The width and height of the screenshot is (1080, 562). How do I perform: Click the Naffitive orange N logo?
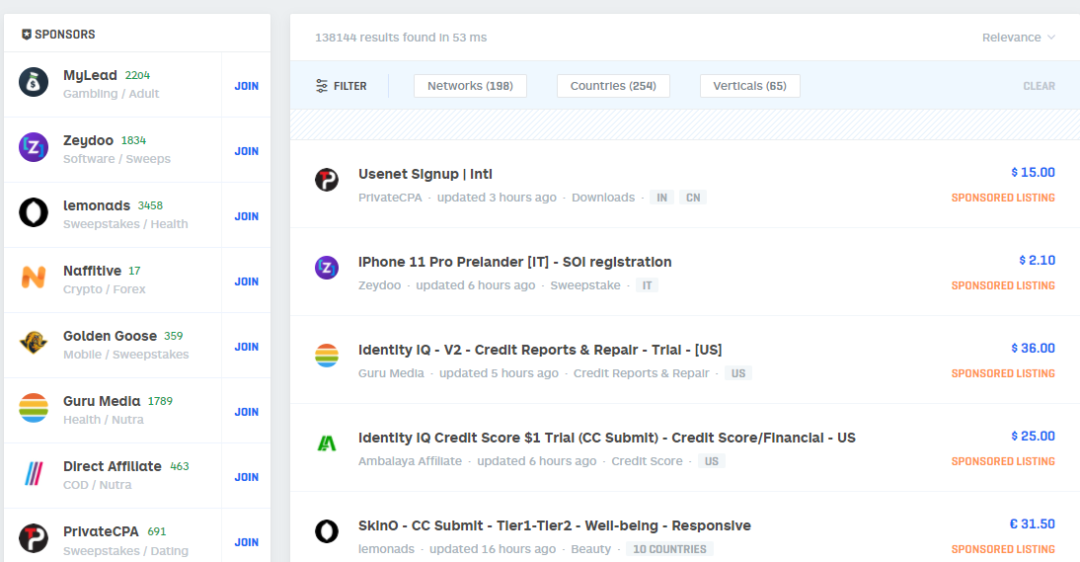tap(34, 278)
